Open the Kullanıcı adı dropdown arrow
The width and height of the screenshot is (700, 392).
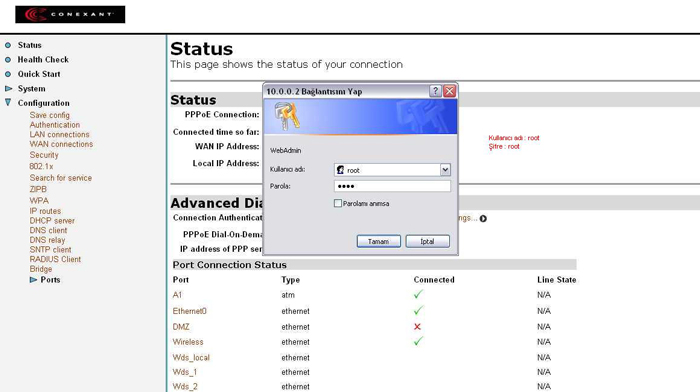click(445, 170)
